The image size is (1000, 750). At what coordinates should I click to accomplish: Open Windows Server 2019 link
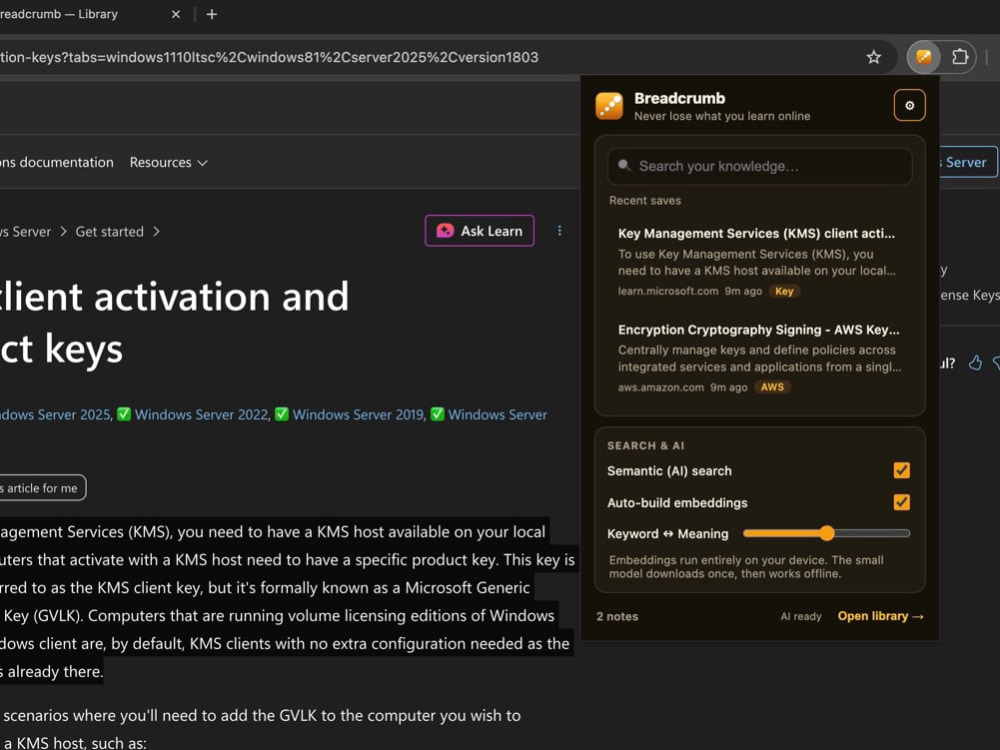tap(358, 415)
